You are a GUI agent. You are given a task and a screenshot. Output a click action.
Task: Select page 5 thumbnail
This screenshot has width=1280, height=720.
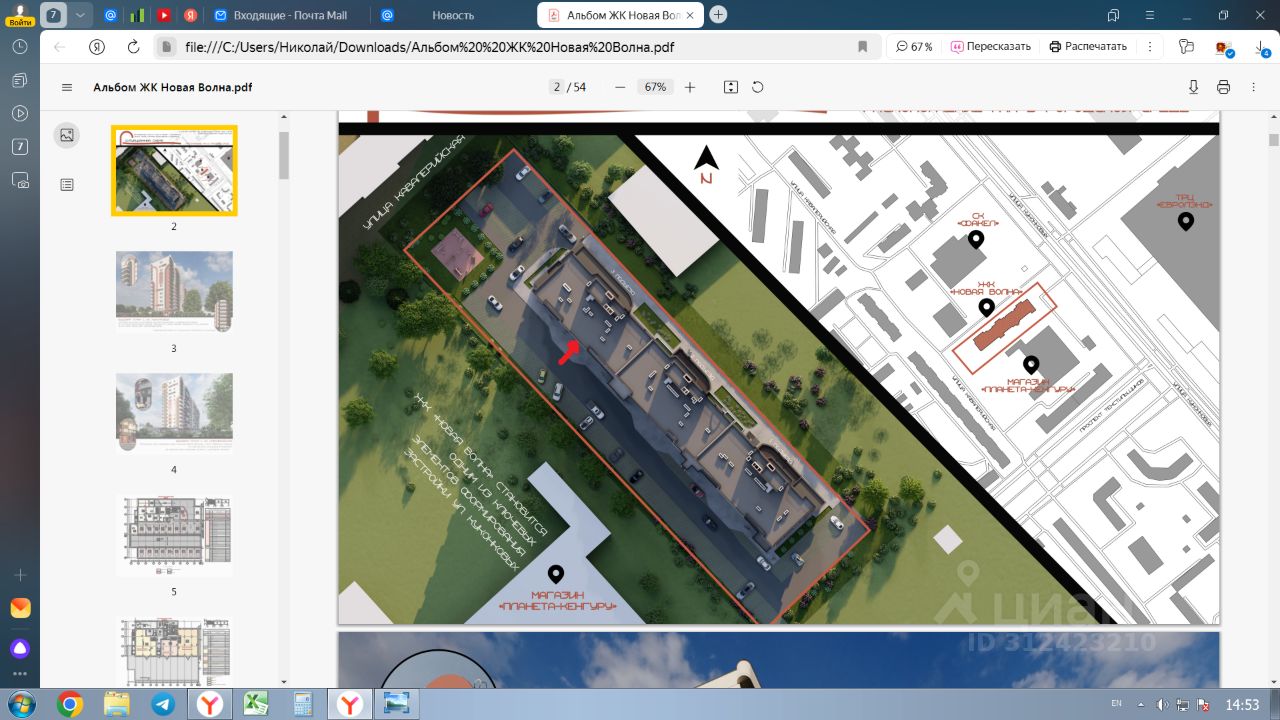point(174,535)
